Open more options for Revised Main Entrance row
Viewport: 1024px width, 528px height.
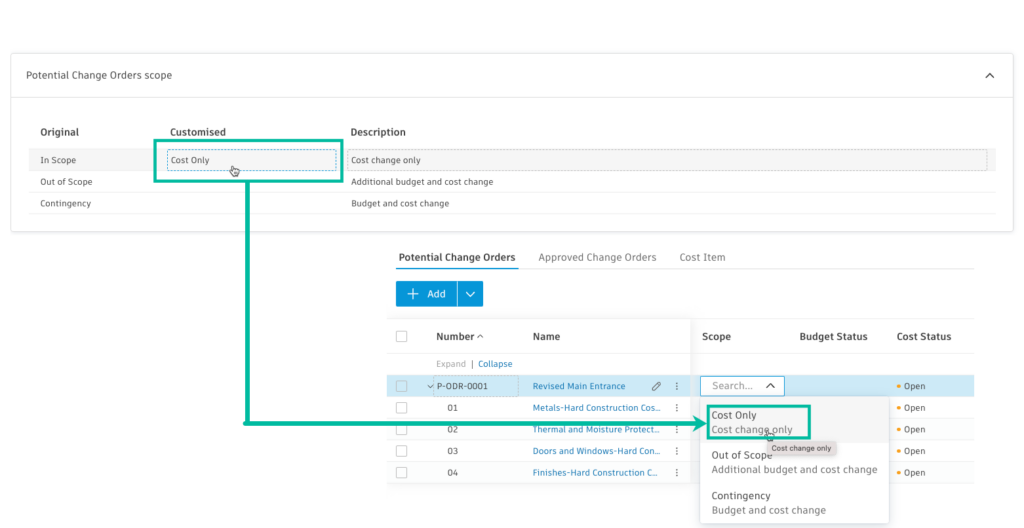click(x=677, y=386)
